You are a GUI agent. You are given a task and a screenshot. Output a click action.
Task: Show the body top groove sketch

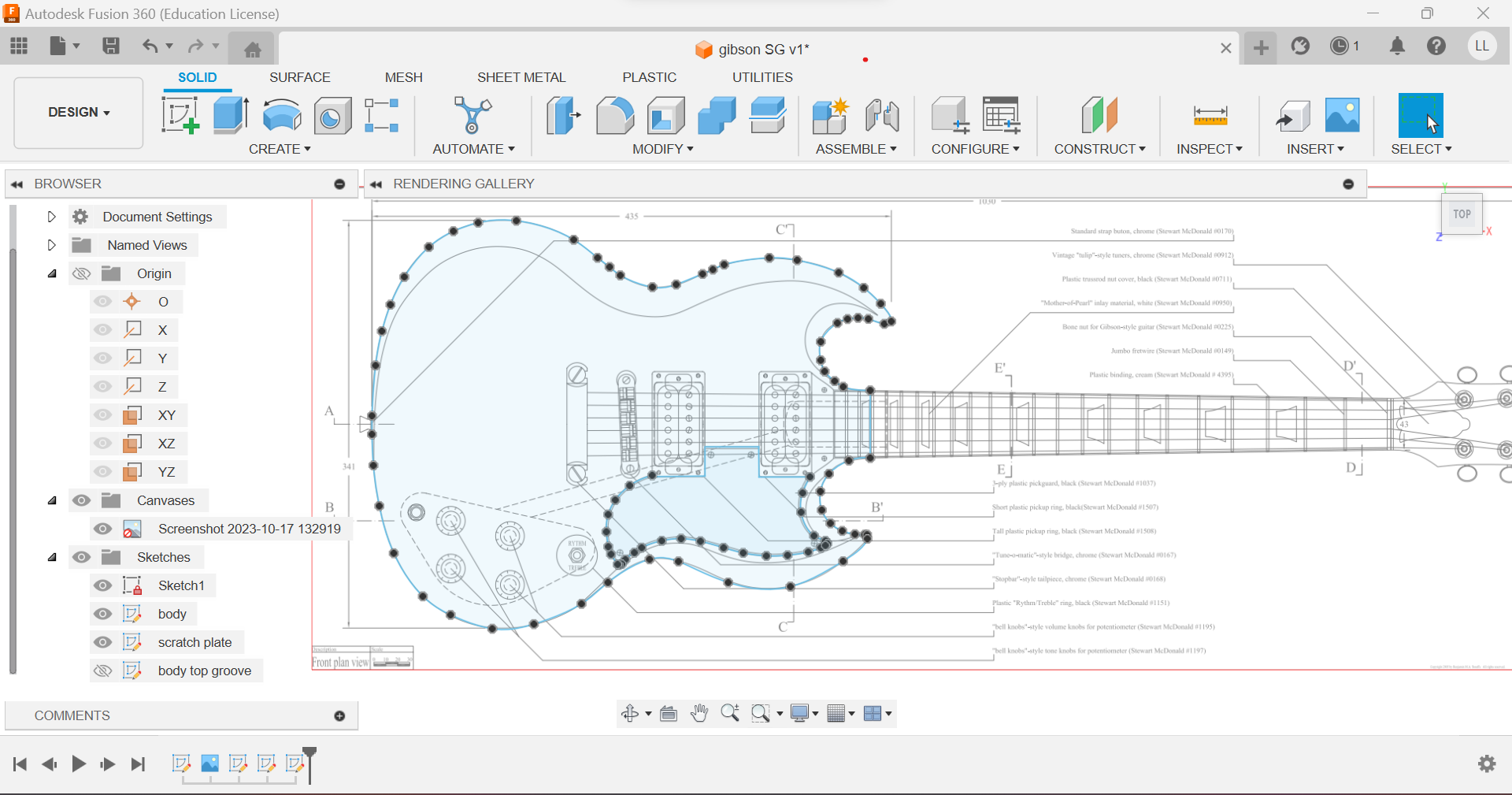(x=103, y=671)
